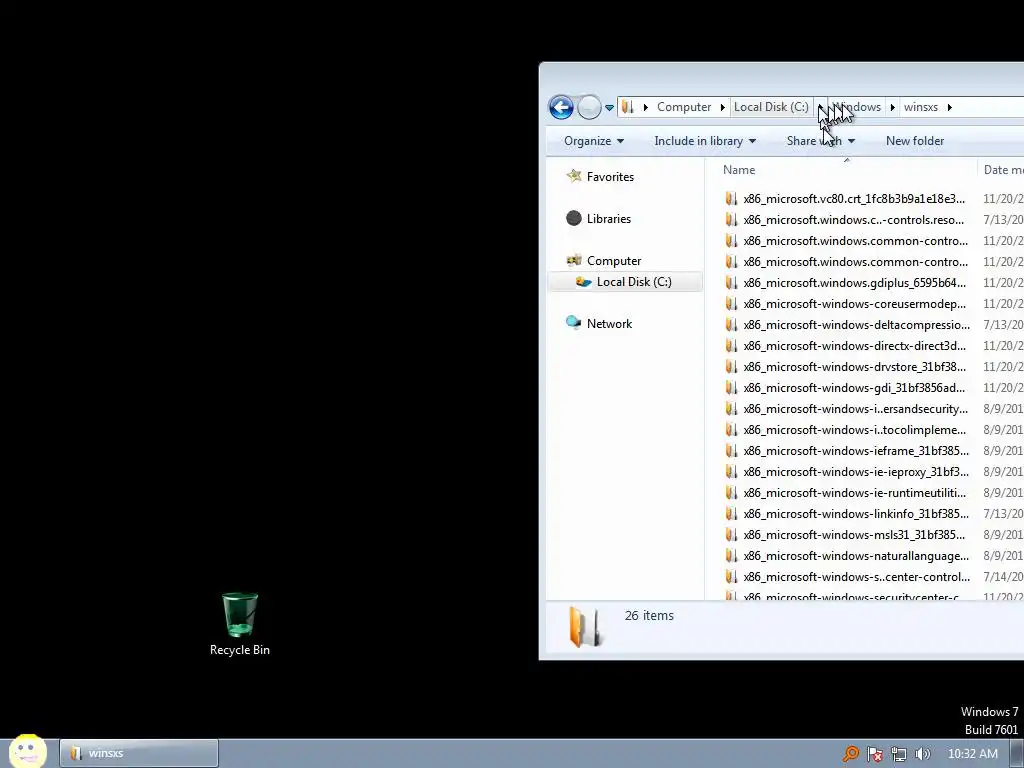Image resolution: width=1024 pixels, height=768 pixels.
Task: Go to Local Disk (C:) breadcrumb segment
Action: (x=771, y=107)
